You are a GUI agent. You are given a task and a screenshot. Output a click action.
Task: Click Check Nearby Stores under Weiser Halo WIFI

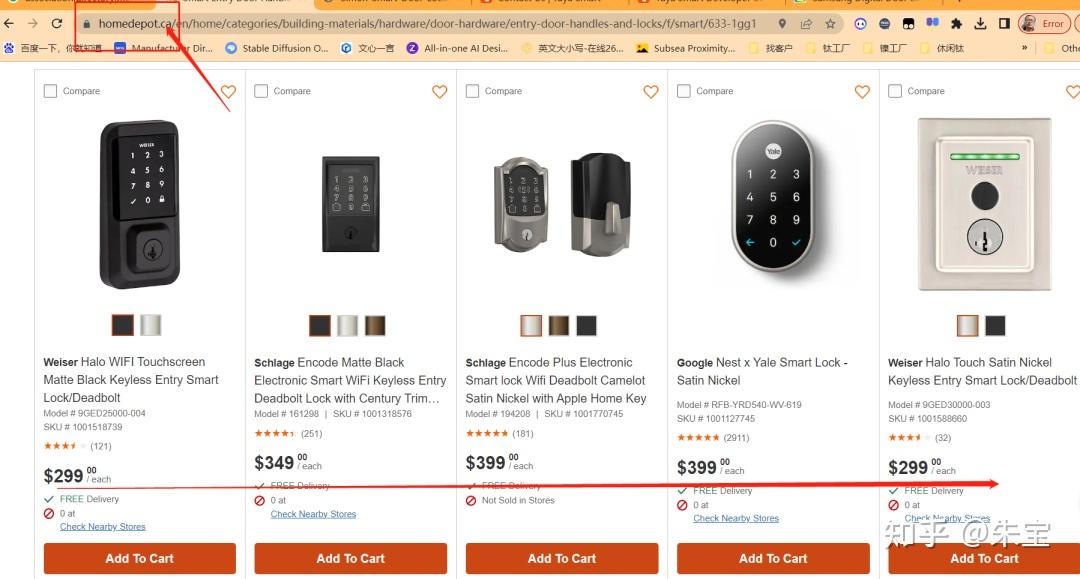[x=102, y=526]
